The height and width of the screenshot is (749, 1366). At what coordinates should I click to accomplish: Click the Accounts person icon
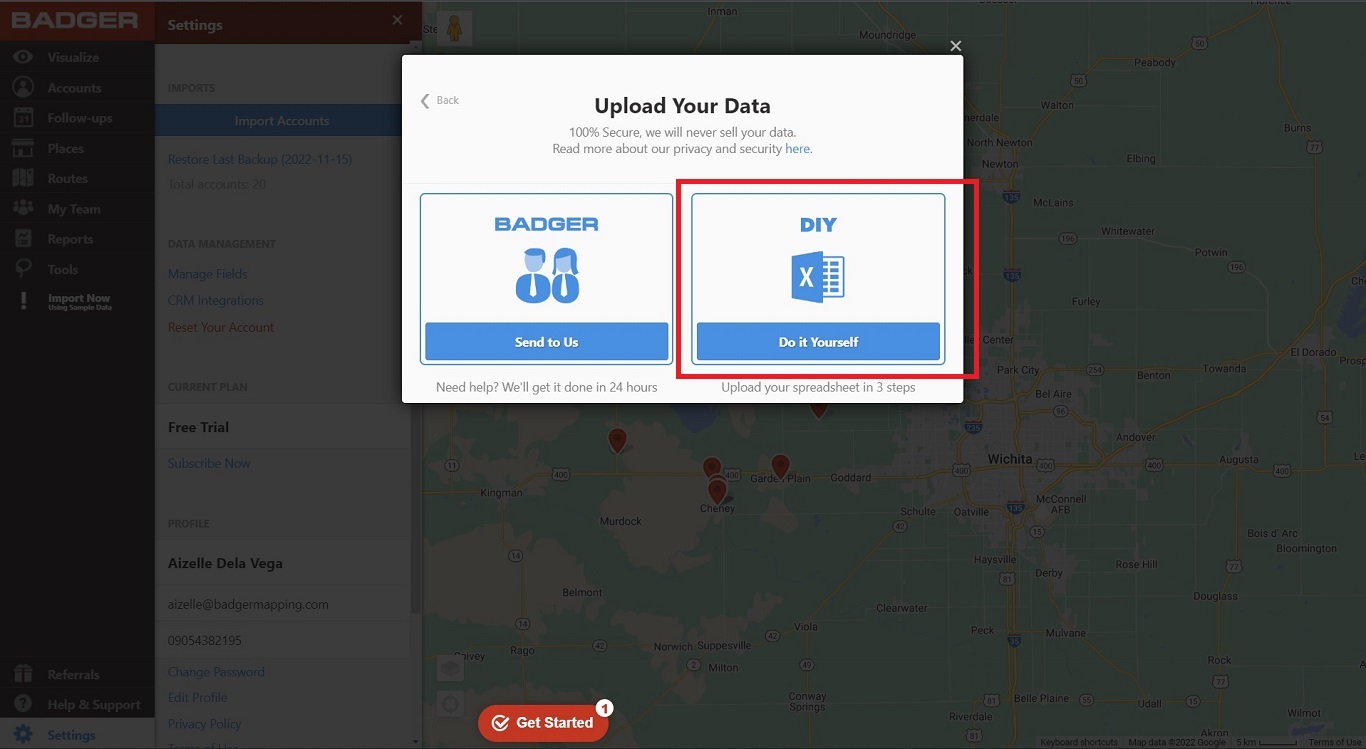click(23, 88)
